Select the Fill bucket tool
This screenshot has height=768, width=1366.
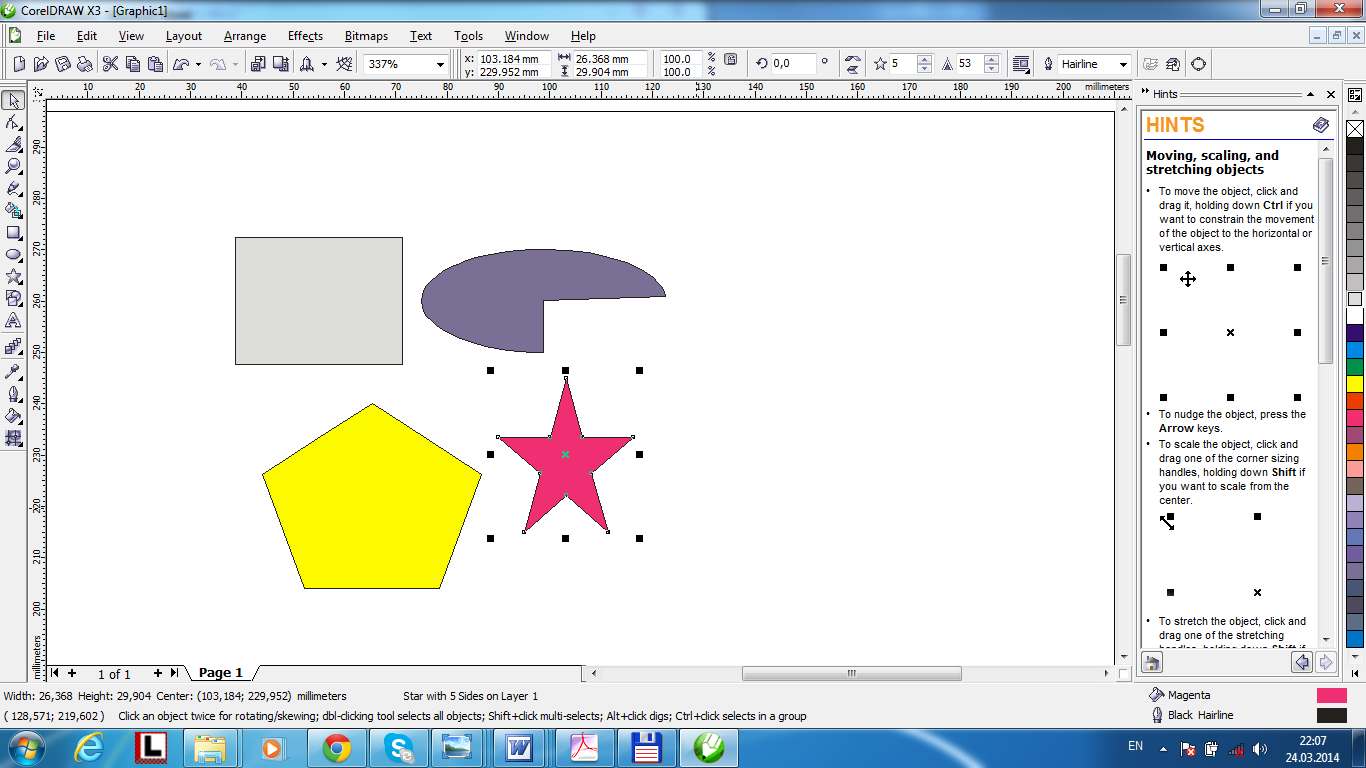click(x=13, y=415)
